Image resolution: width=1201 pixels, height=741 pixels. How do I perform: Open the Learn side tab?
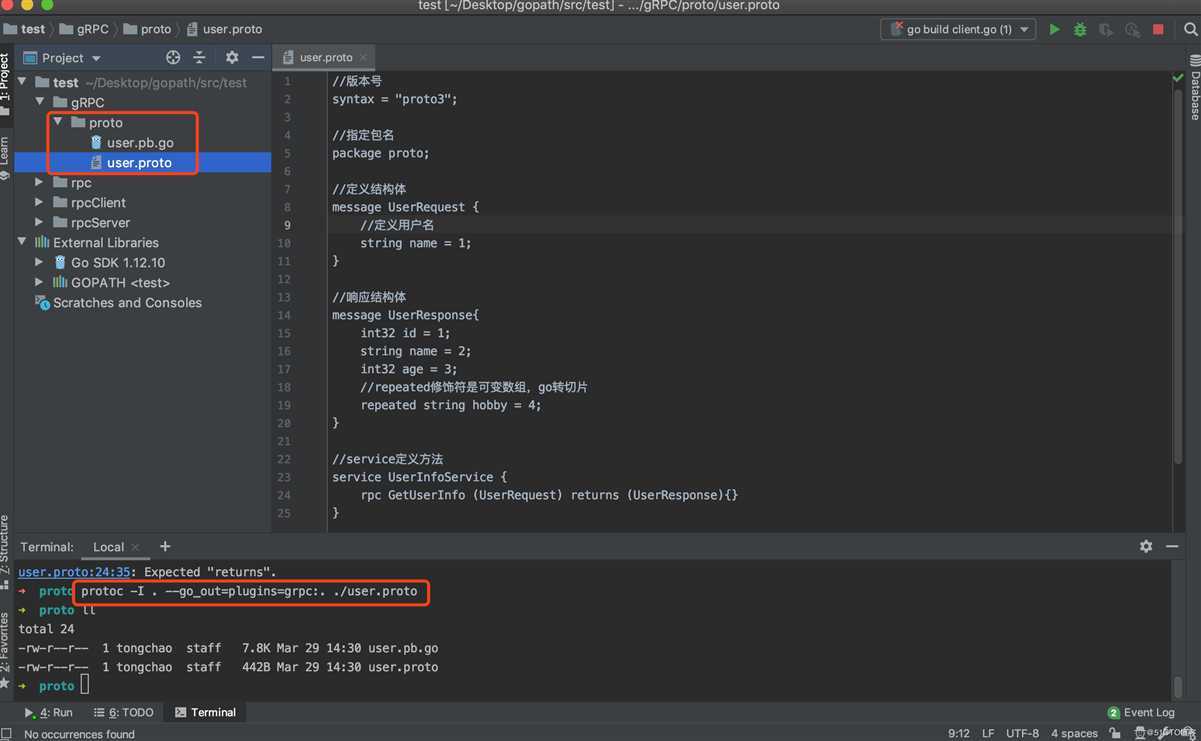5,157
